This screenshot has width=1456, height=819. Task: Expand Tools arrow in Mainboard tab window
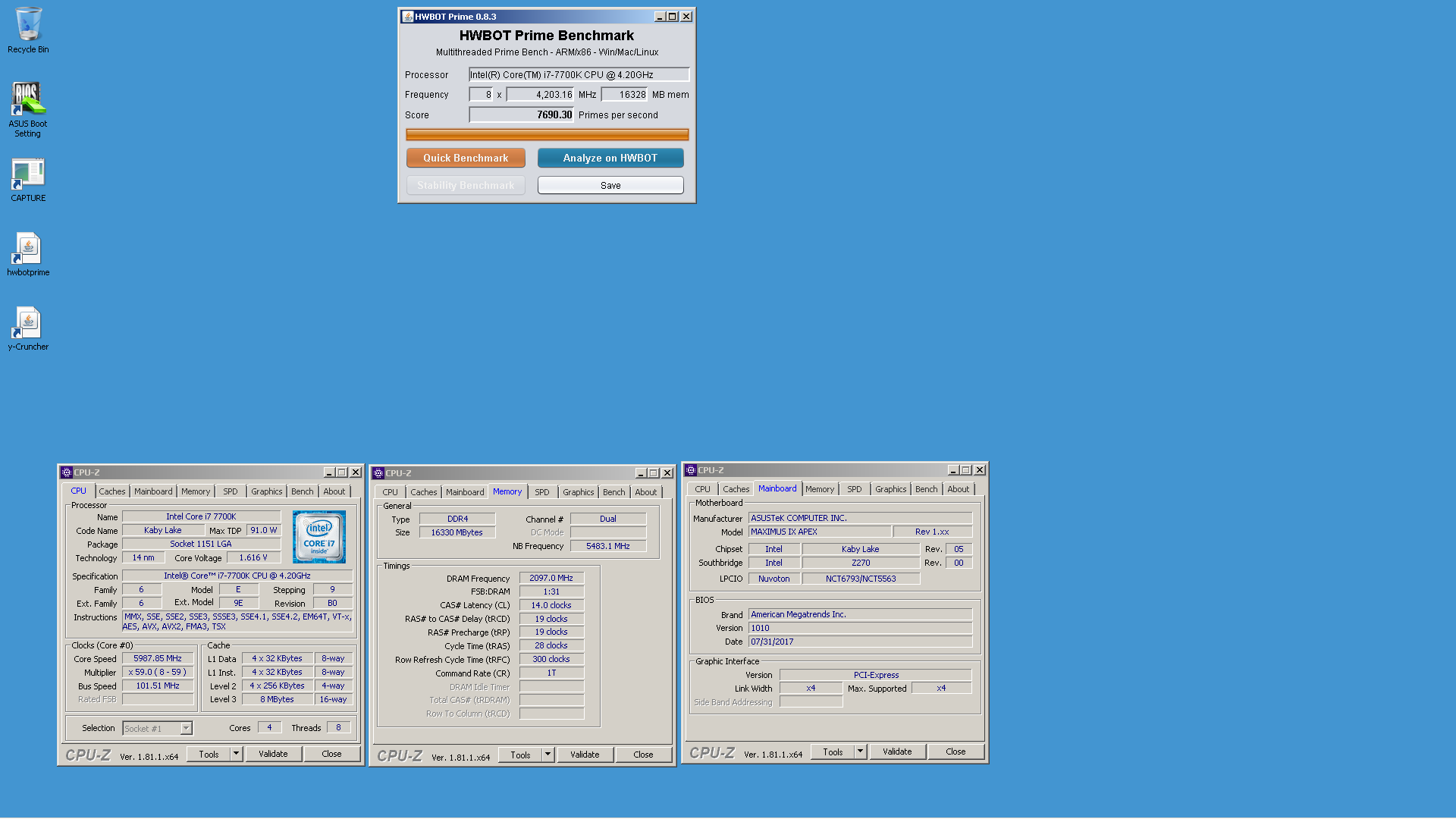860,752
